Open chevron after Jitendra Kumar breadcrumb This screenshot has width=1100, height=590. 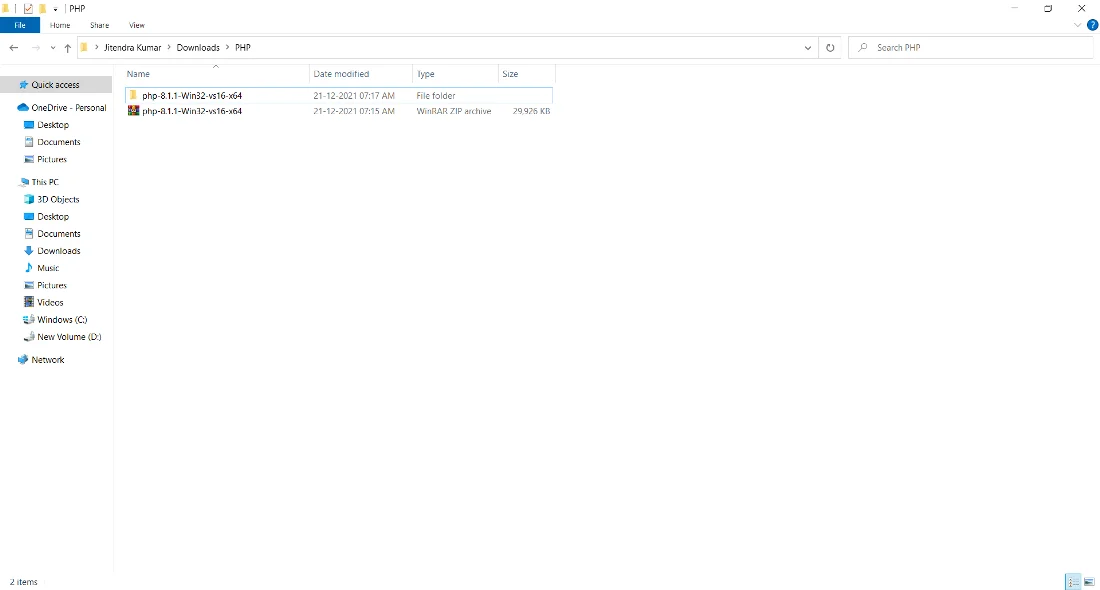click(x=169, y=48)
